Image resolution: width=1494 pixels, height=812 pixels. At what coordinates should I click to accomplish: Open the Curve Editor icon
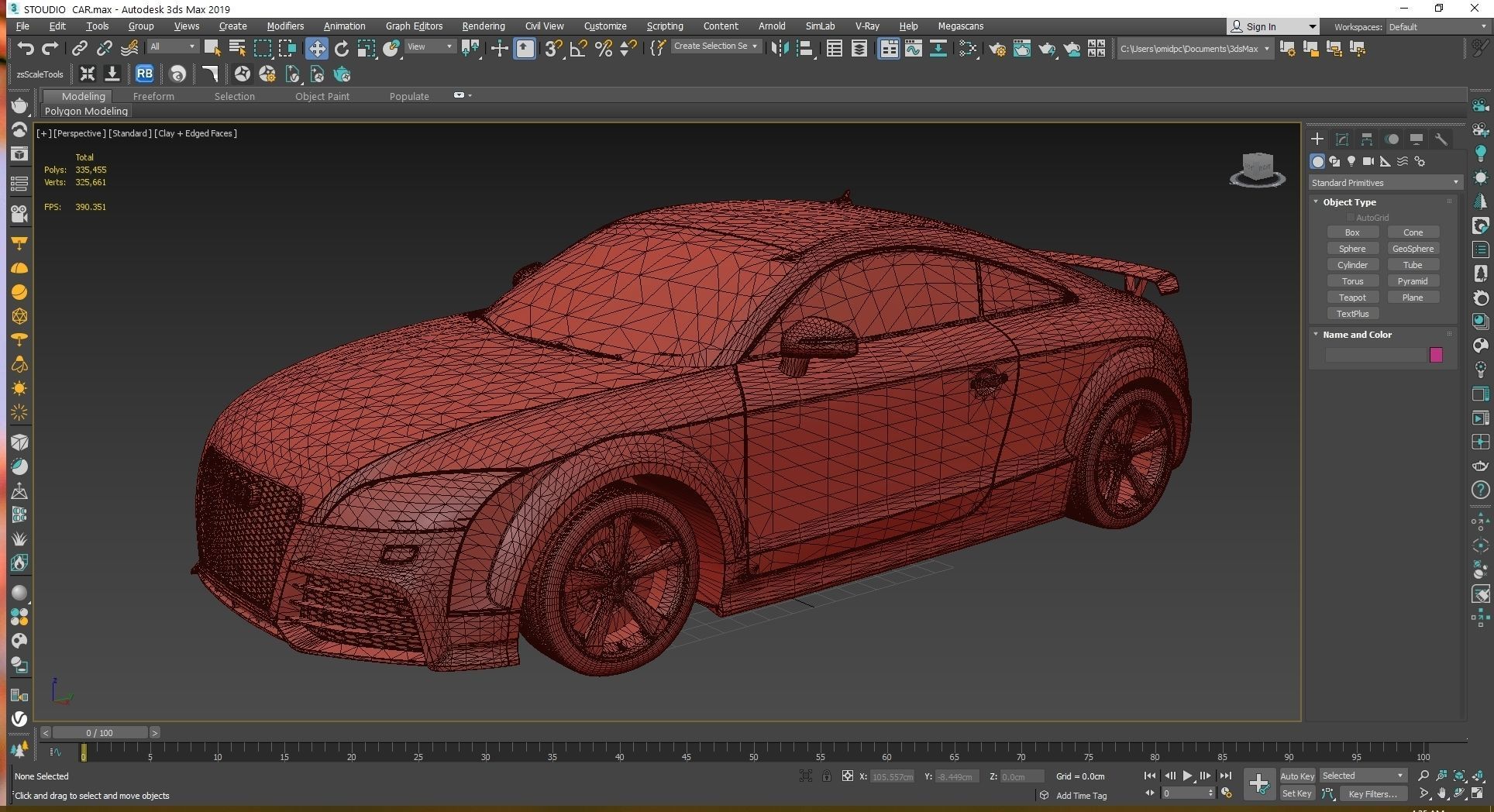tap(914, 49)
